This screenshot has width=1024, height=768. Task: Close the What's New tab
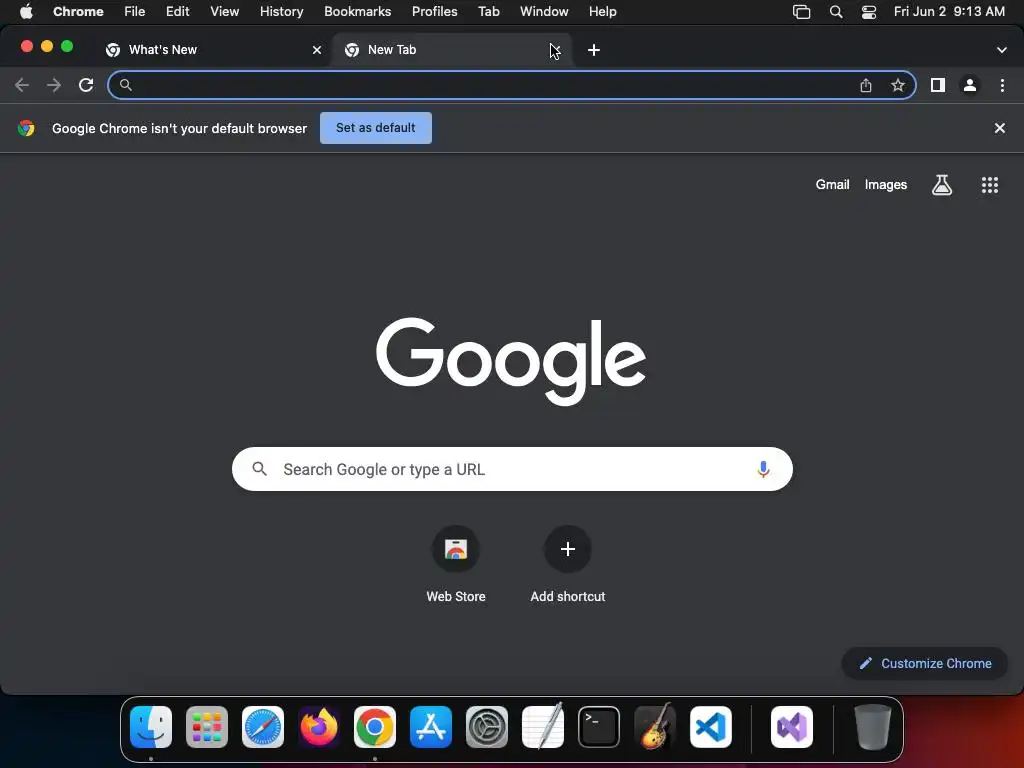coord(317,50)
